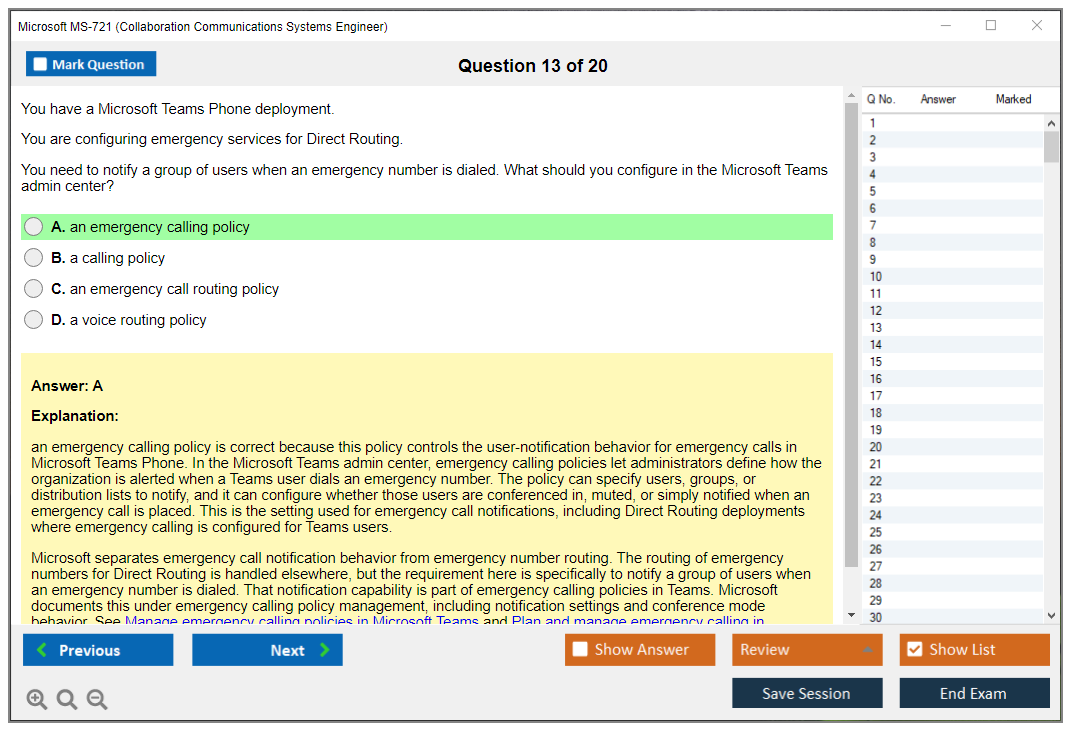1075x735 pixels.
Task: Select question 8 in the list
Action: click(x=953, y=242)
